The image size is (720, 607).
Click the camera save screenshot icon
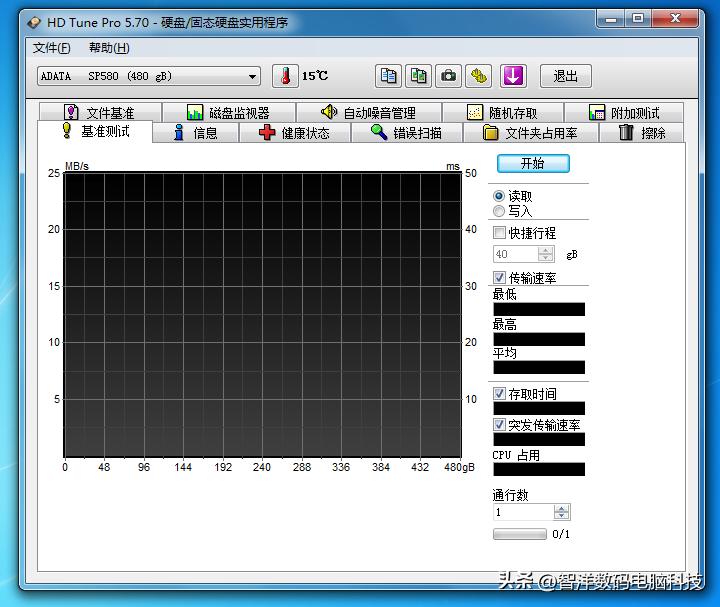click(x=449, y=76)
